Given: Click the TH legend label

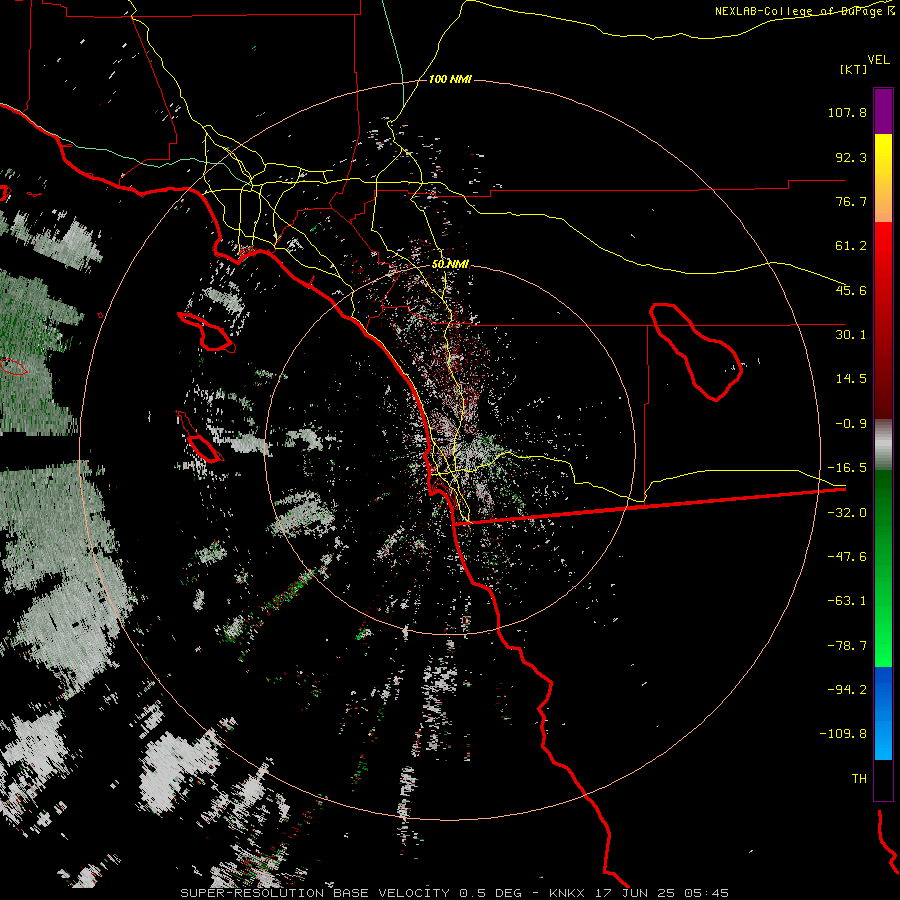Looking at the screenshot, I should coord(859,779).
